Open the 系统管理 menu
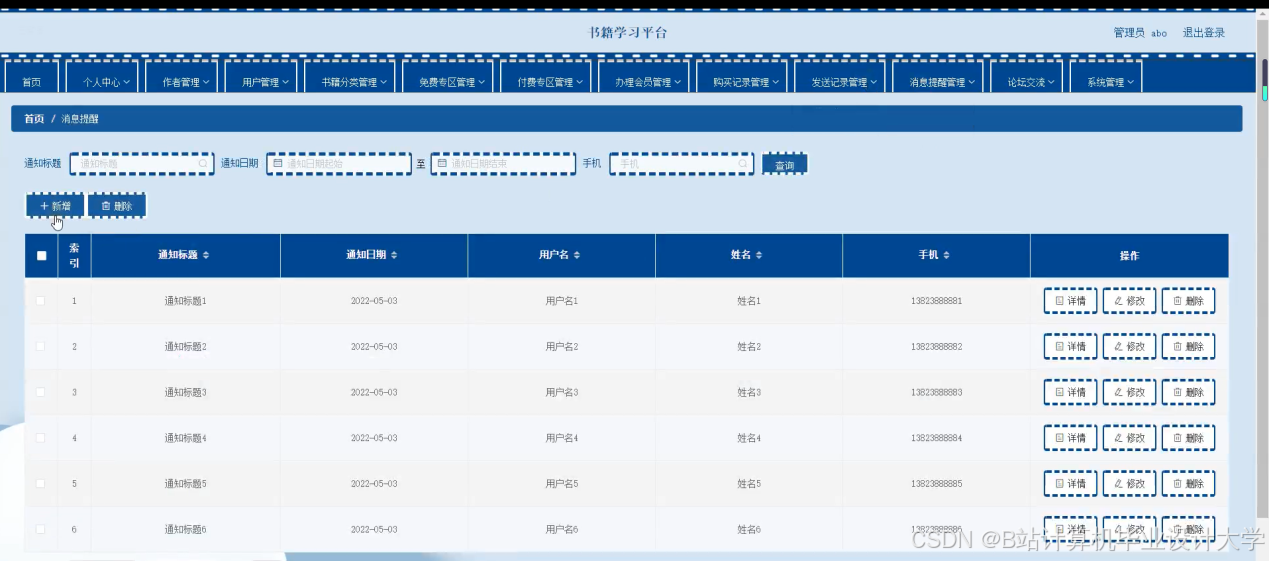 [x=1106, y=79]
